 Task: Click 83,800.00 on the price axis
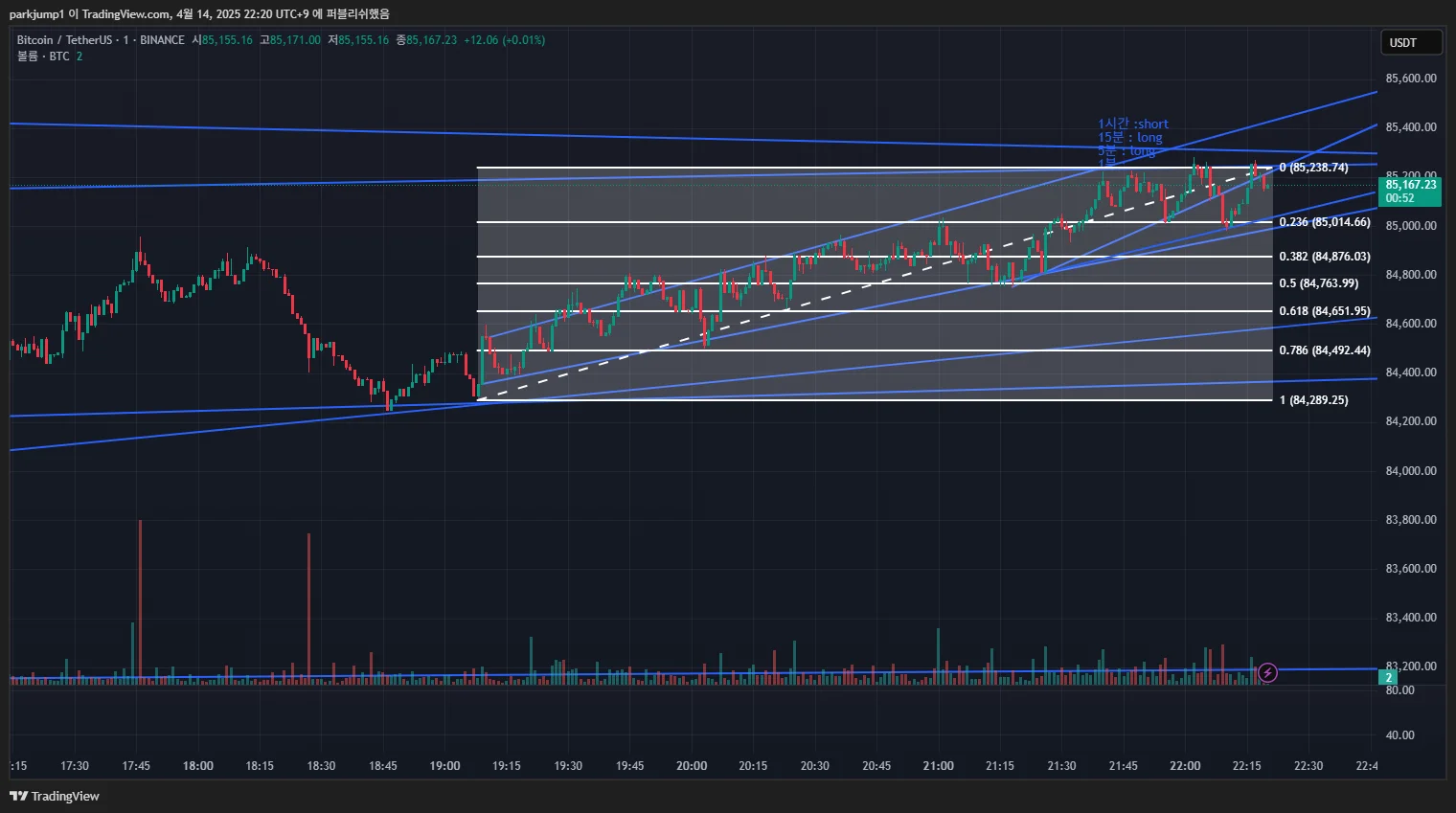pyautogui.click(x=1411, y=520)
